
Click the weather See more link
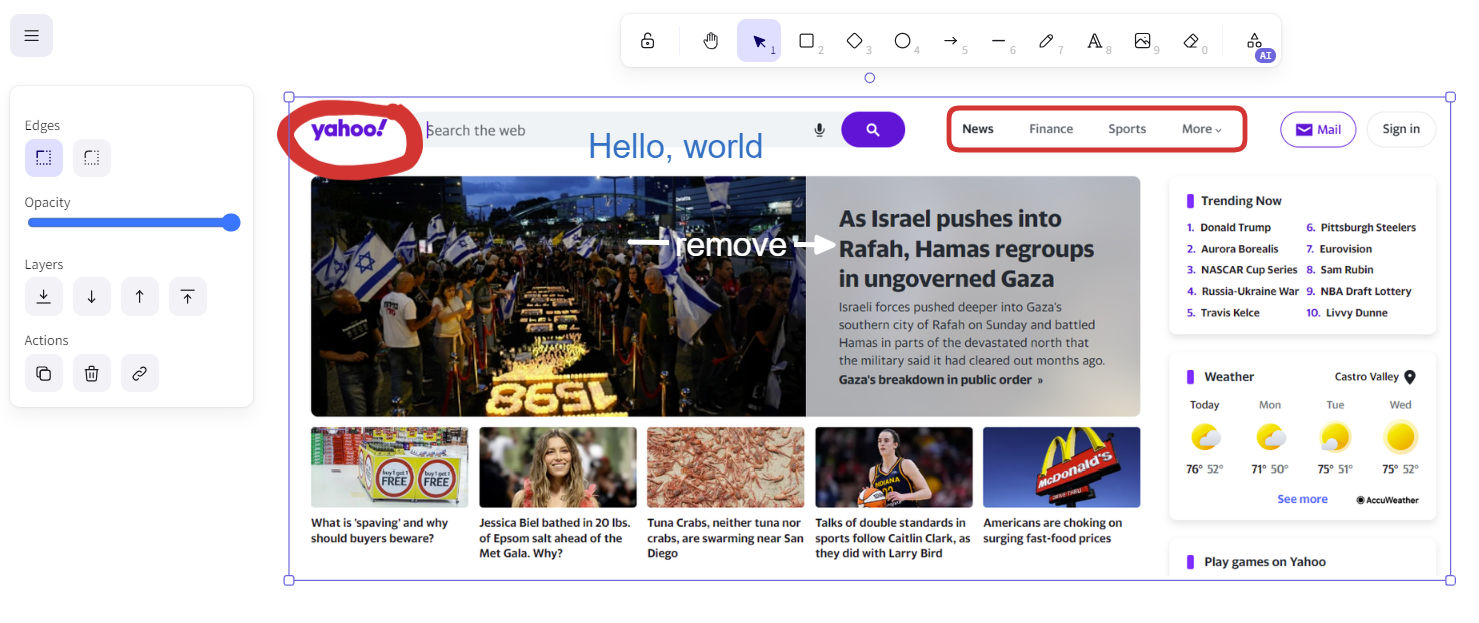(1302, 499)
